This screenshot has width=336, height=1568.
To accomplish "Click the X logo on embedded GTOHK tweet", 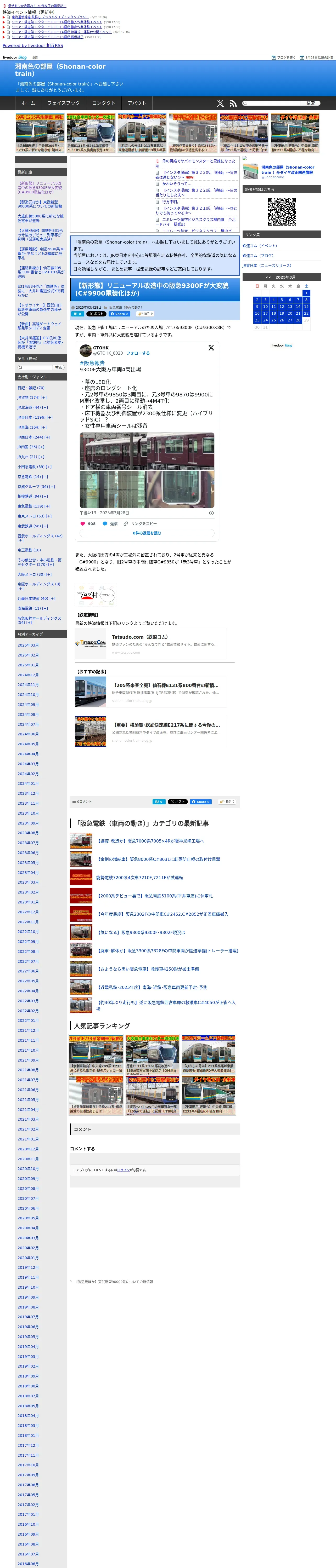I will pyautogui.click(x=211, y=348).
